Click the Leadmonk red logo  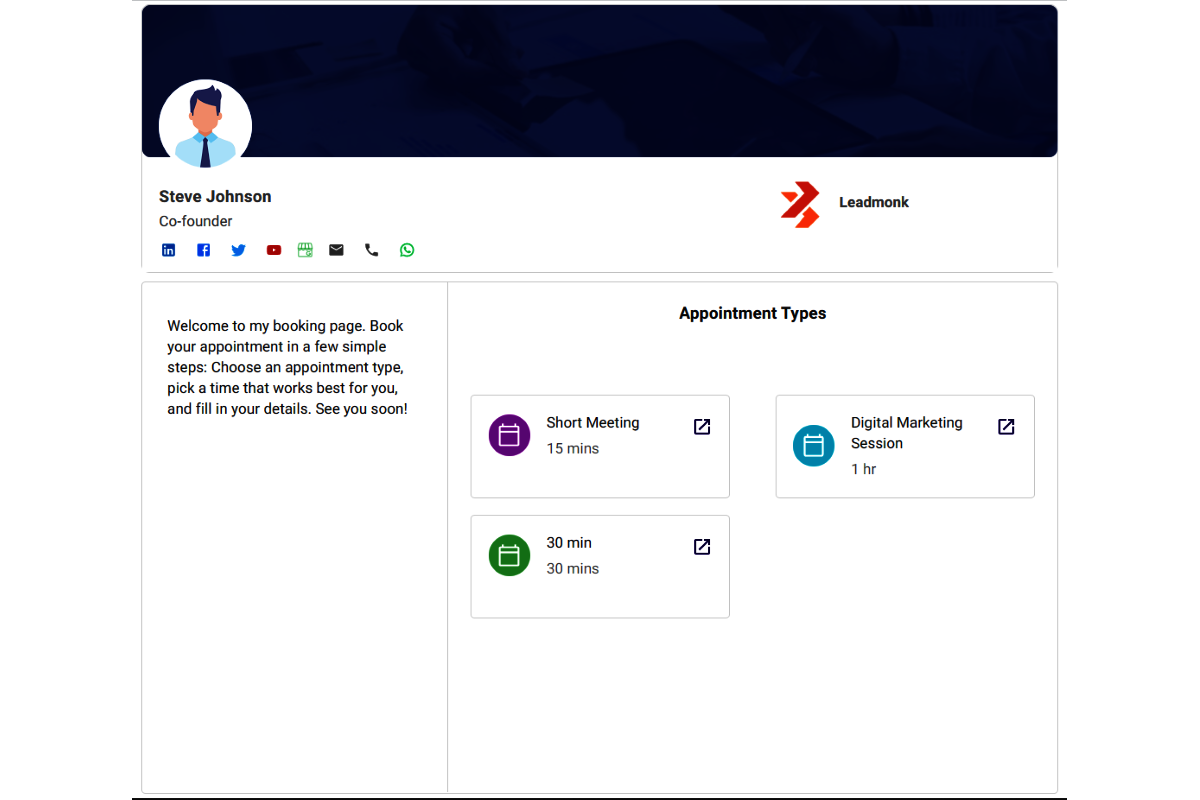[x=800, y=205]
